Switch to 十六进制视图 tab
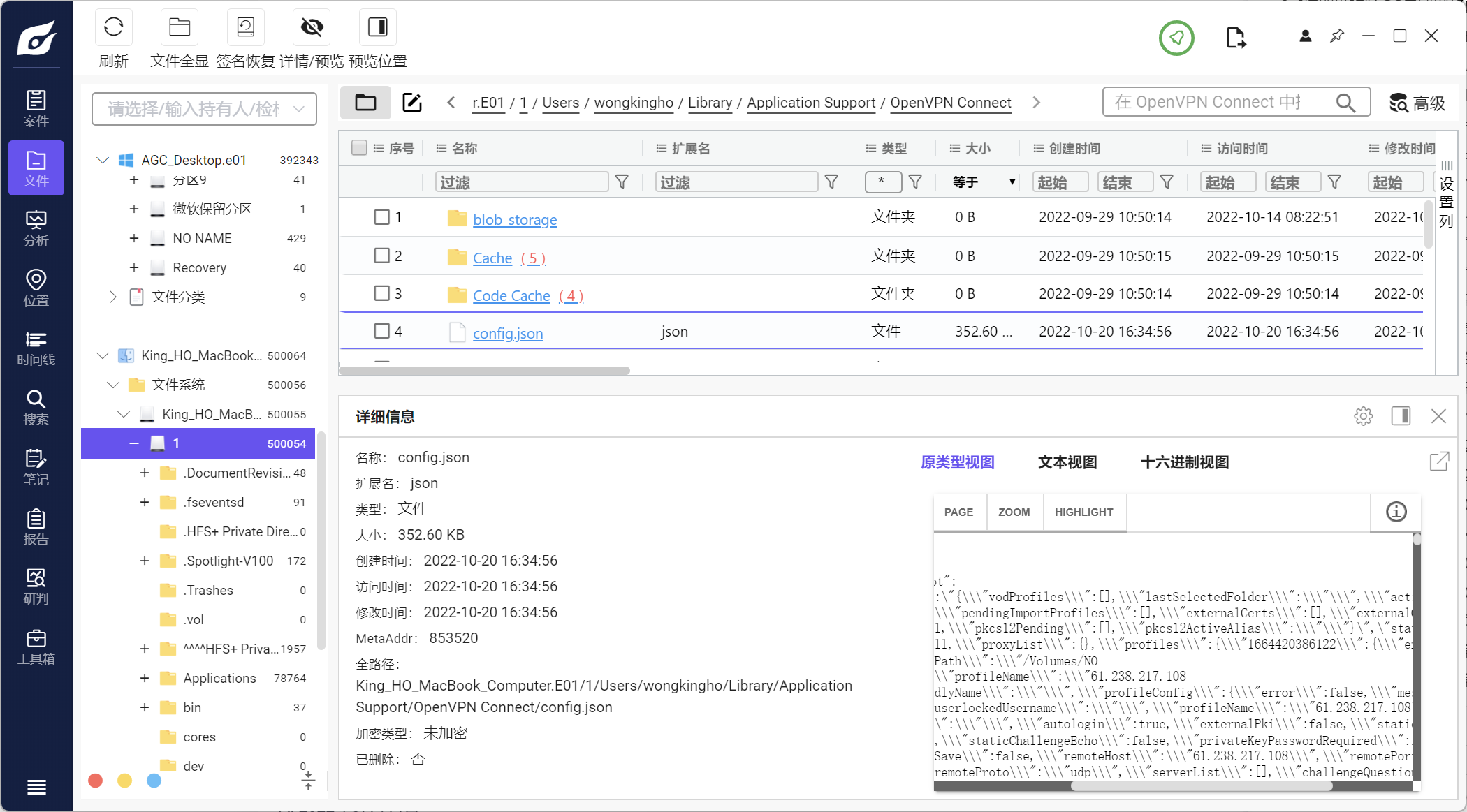The image size is (1467, 812). point(1185,462)
